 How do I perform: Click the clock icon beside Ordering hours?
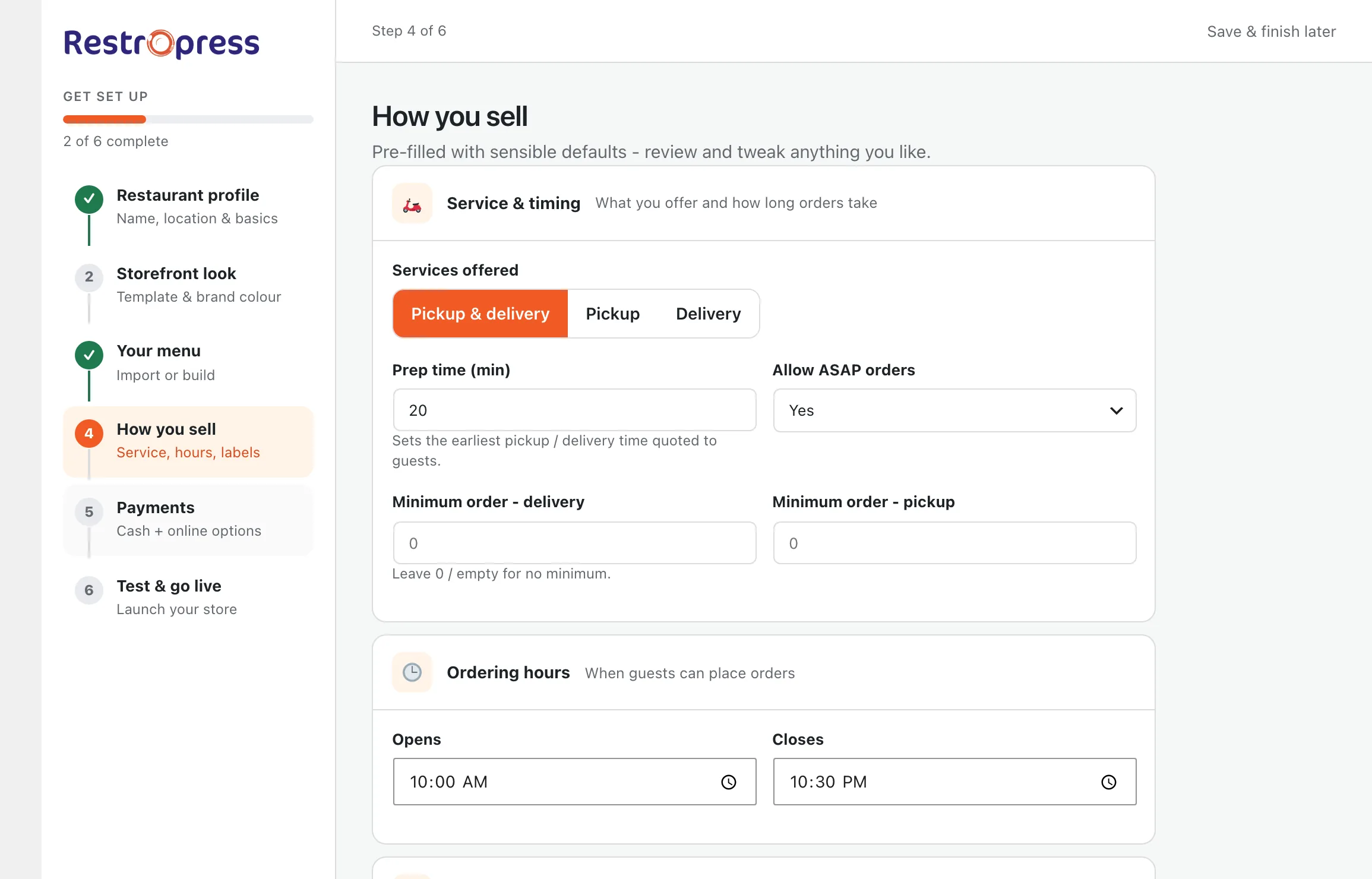[412, 672]
